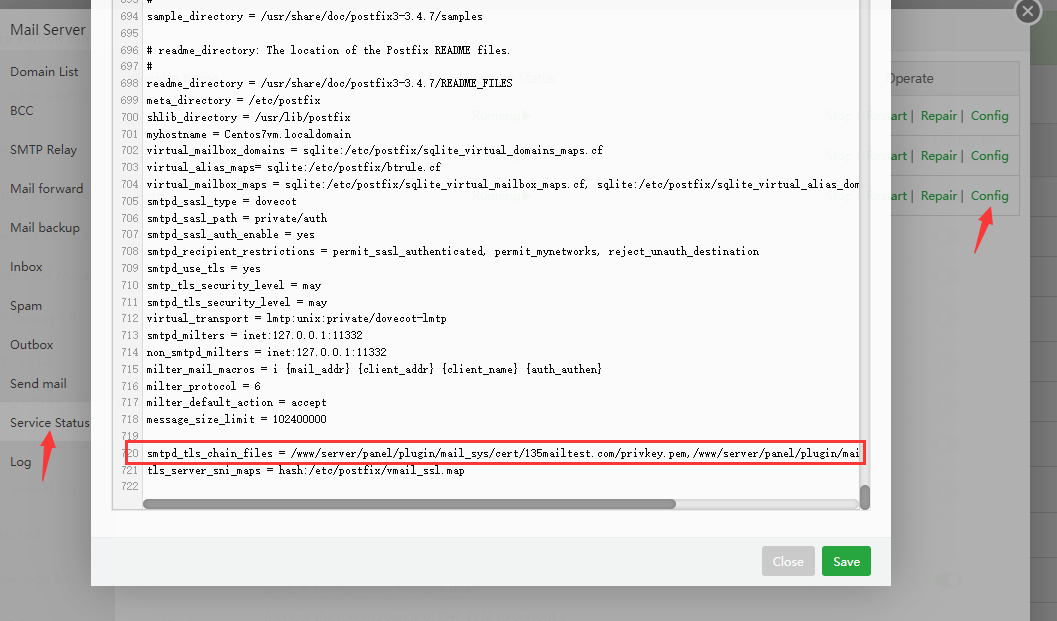Screen dimensions: 1057x621
Task: Click the smtpd_milters = inet:127.0.0.1:11332 line
Action: (255, 335)
